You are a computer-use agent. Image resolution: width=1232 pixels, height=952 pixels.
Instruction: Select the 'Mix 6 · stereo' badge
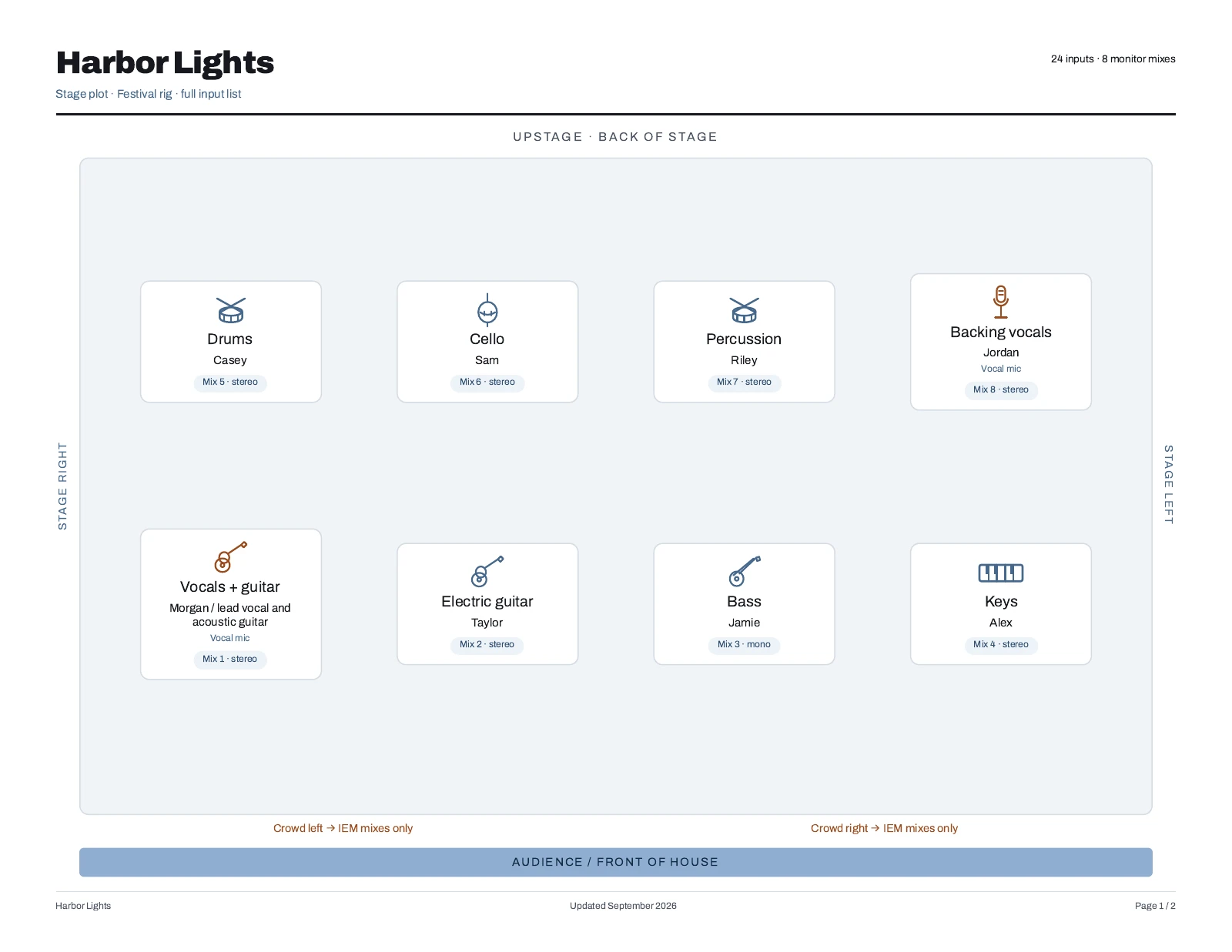click(487, 382)
